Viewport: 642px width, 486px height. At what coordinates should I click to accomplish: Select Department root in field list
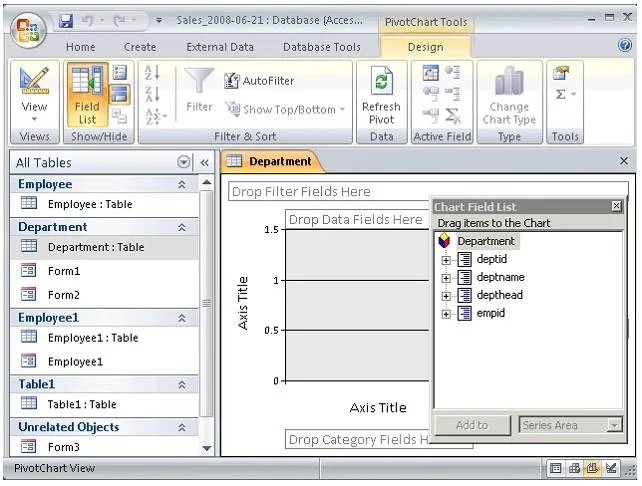[x=486, y=241]
